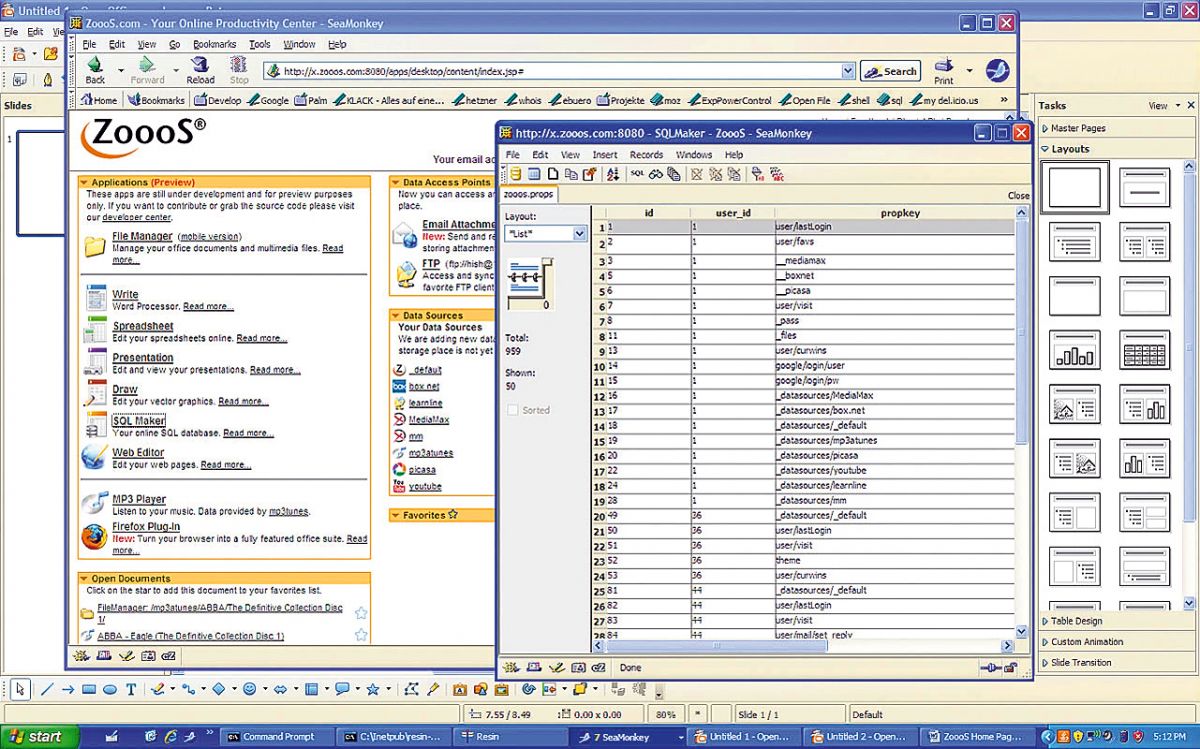Select the zooos.props tab

pyautogui.click(x=530, y=195)
